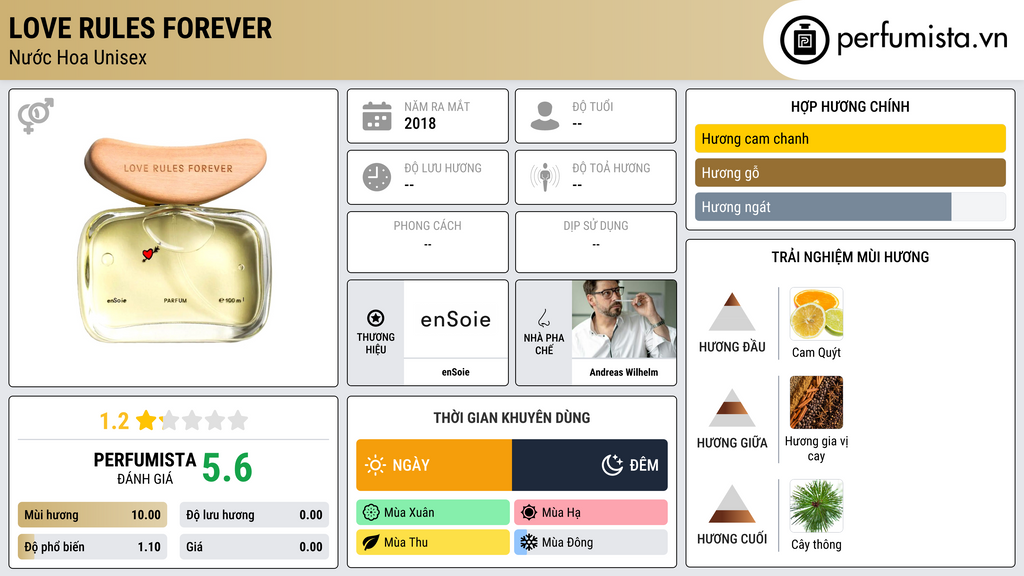Click the clock icon for longevity
The height and width of the screenshot is (576, 1024).
tap(377, 177)
